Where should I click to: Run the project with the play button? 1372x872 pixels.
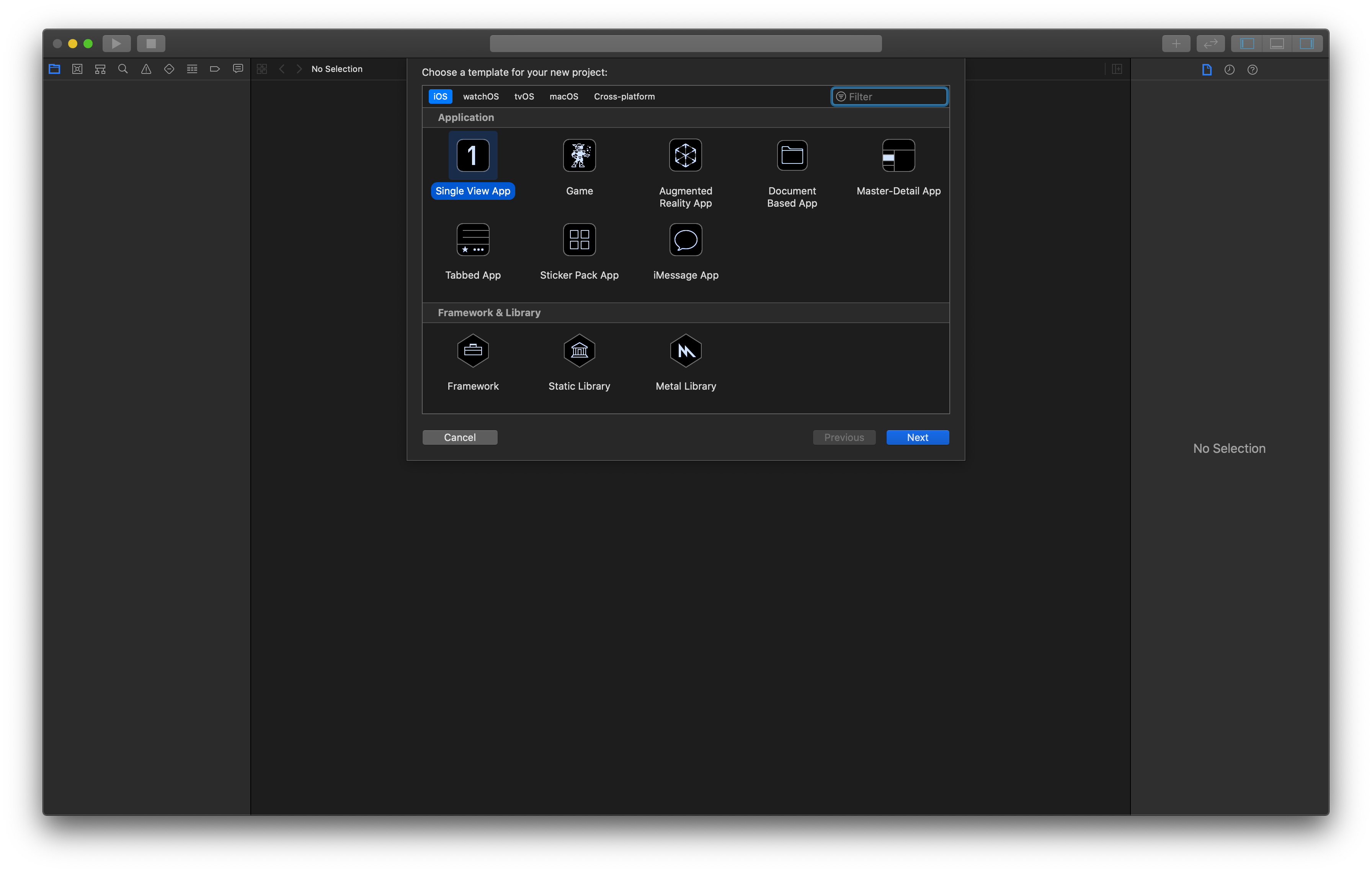coord(116,43)
